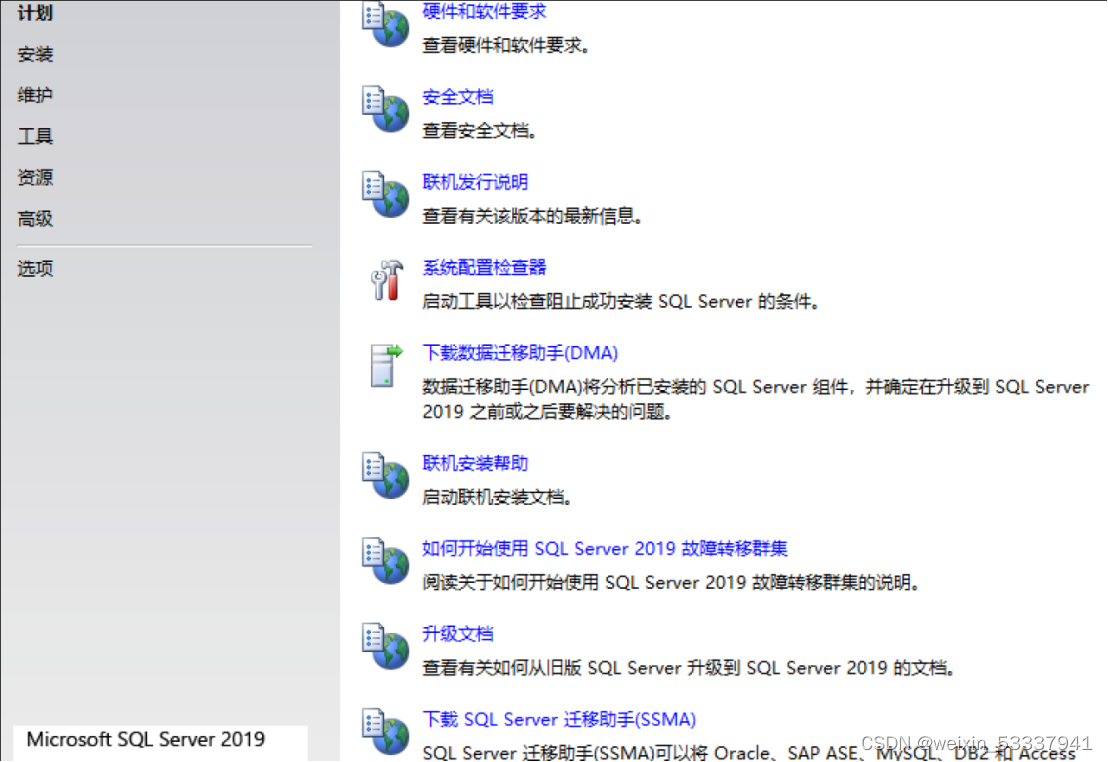Click the icon beside 硬件和软件要求

(x=385, y=23)
